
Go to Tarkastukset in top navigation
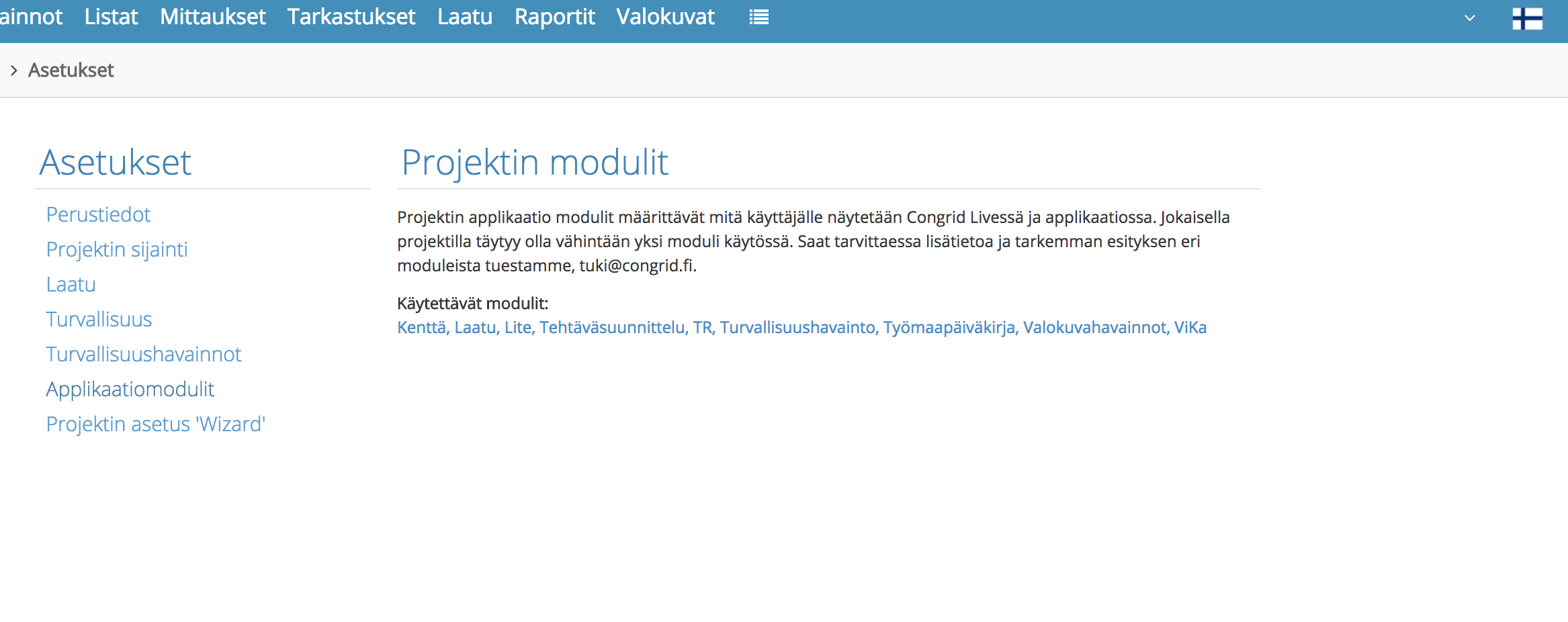[x=351, y=17]
